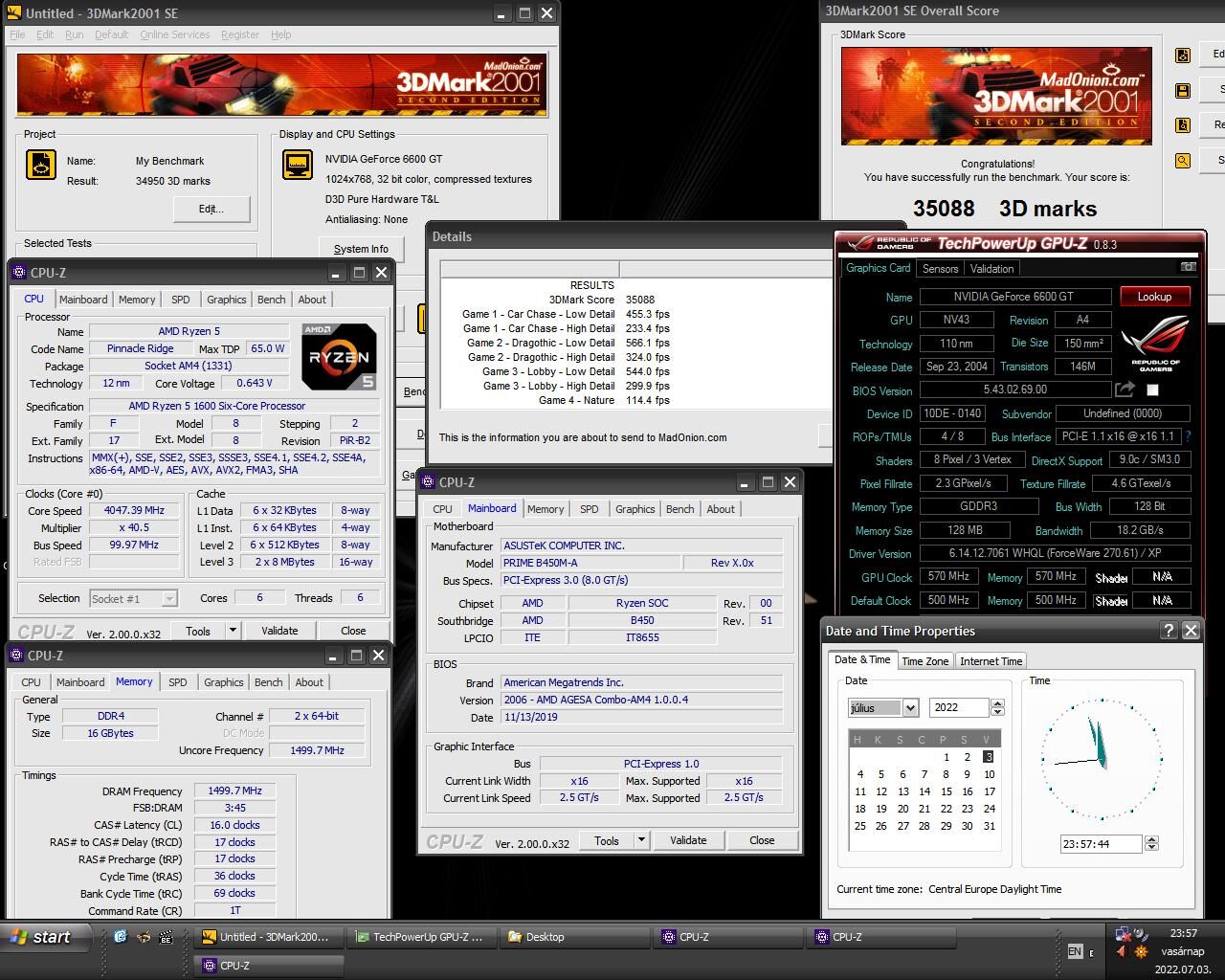Screen dimensions: 1225x980
Task: Click the top icon in the Overall Score side panel
Action: (x=1183, y=56)
